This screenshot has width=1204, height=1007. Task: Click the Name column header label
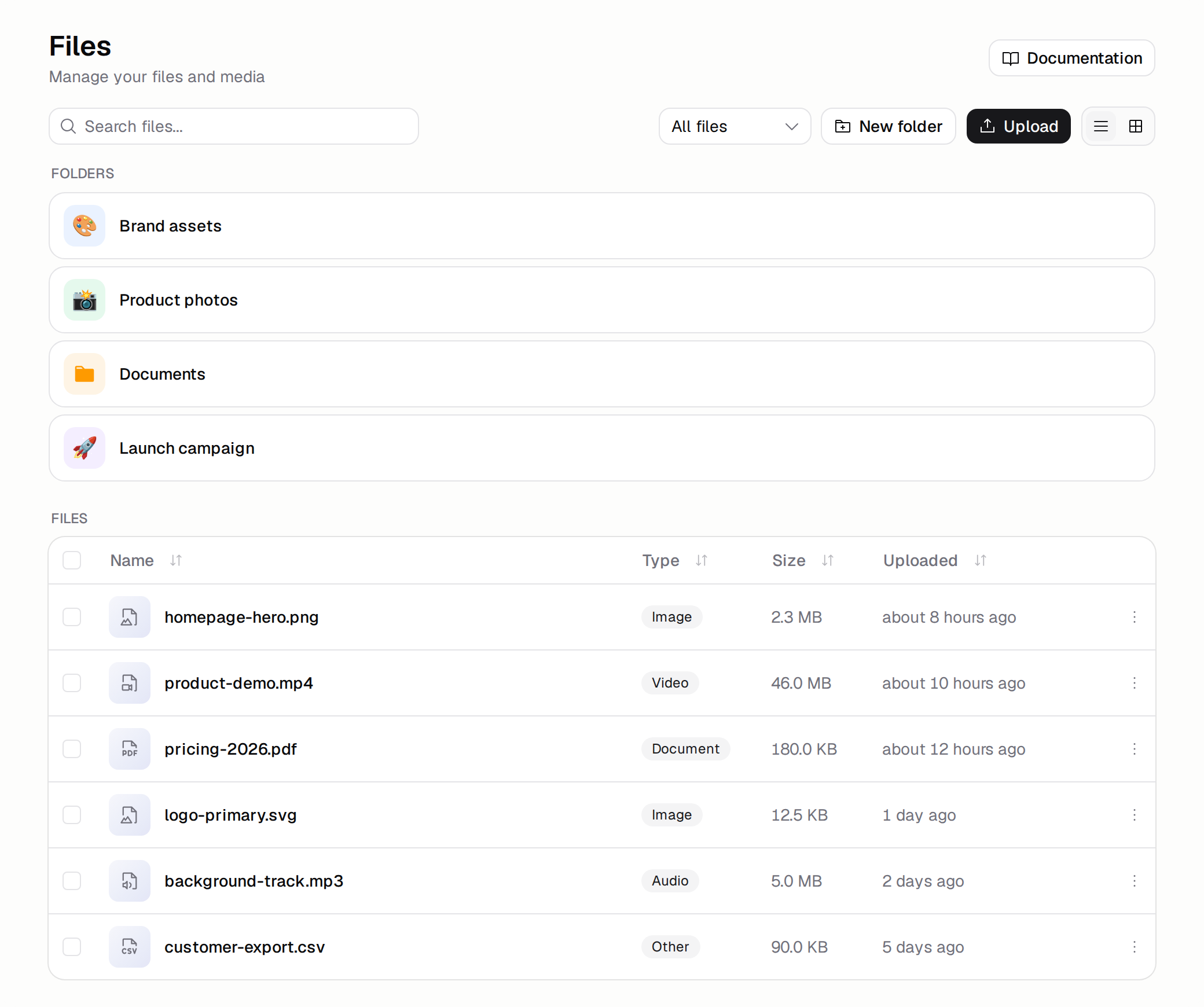(x=132, y=560)
